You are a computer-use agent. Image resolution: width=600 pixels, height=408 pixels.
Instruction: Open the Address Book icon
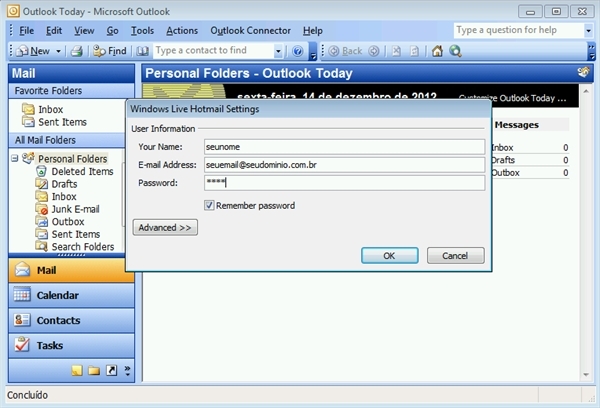(x=143, y=51)
